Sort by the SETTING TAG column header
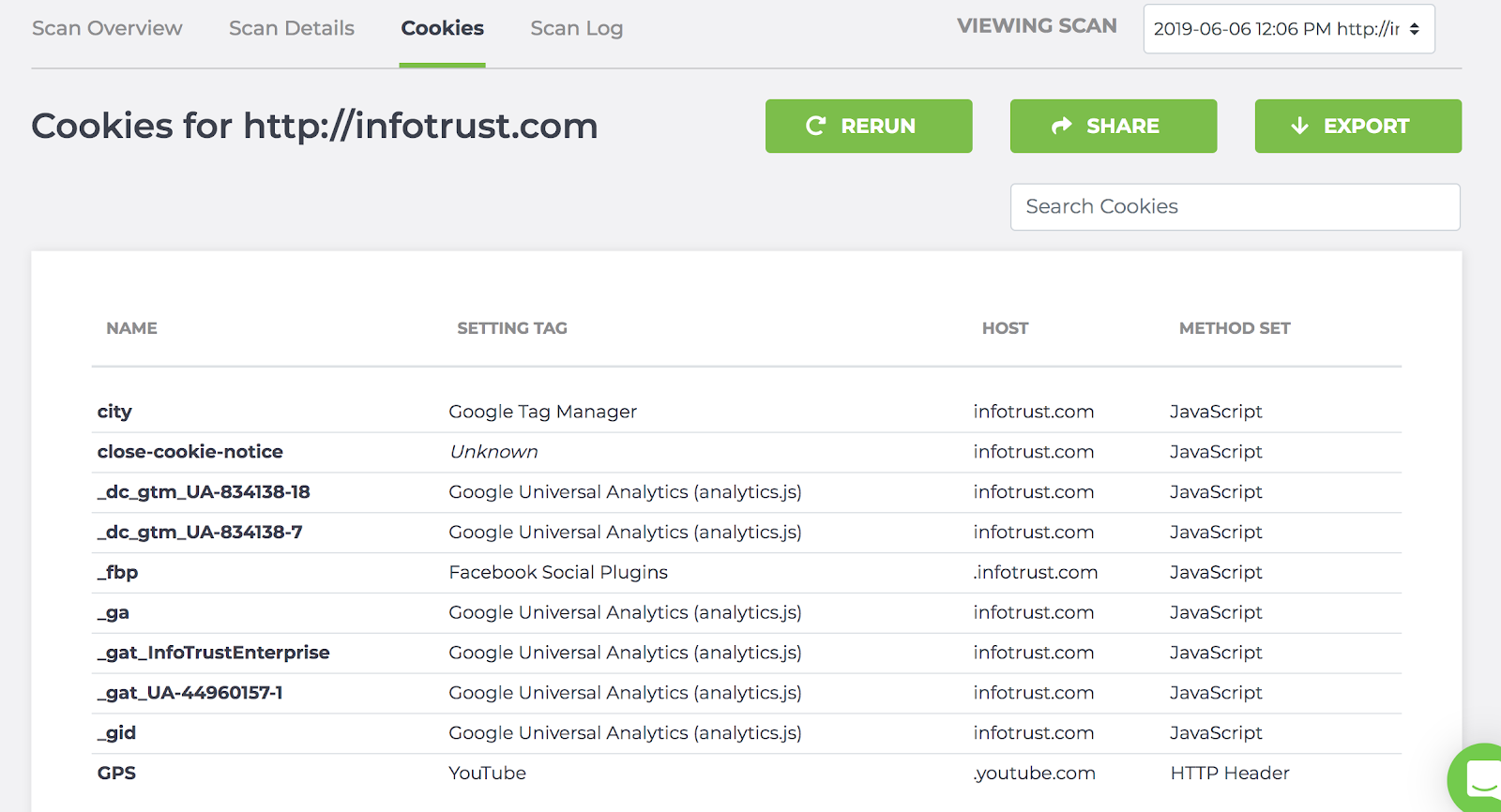The height and width of the screenshot is (812, 1501). [512, 328]
